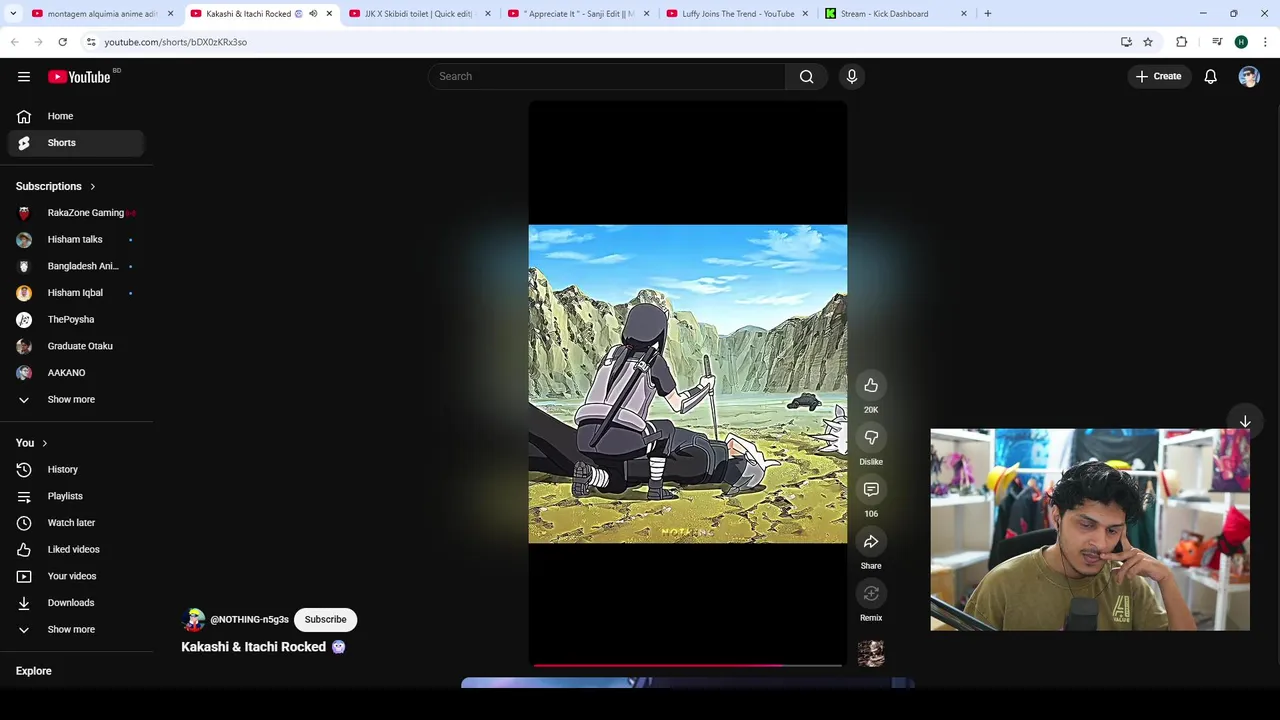The height and width of the screenshot is (720, 1280).
Task: Click the Subscribe button
Action: (x=325, y=619)
